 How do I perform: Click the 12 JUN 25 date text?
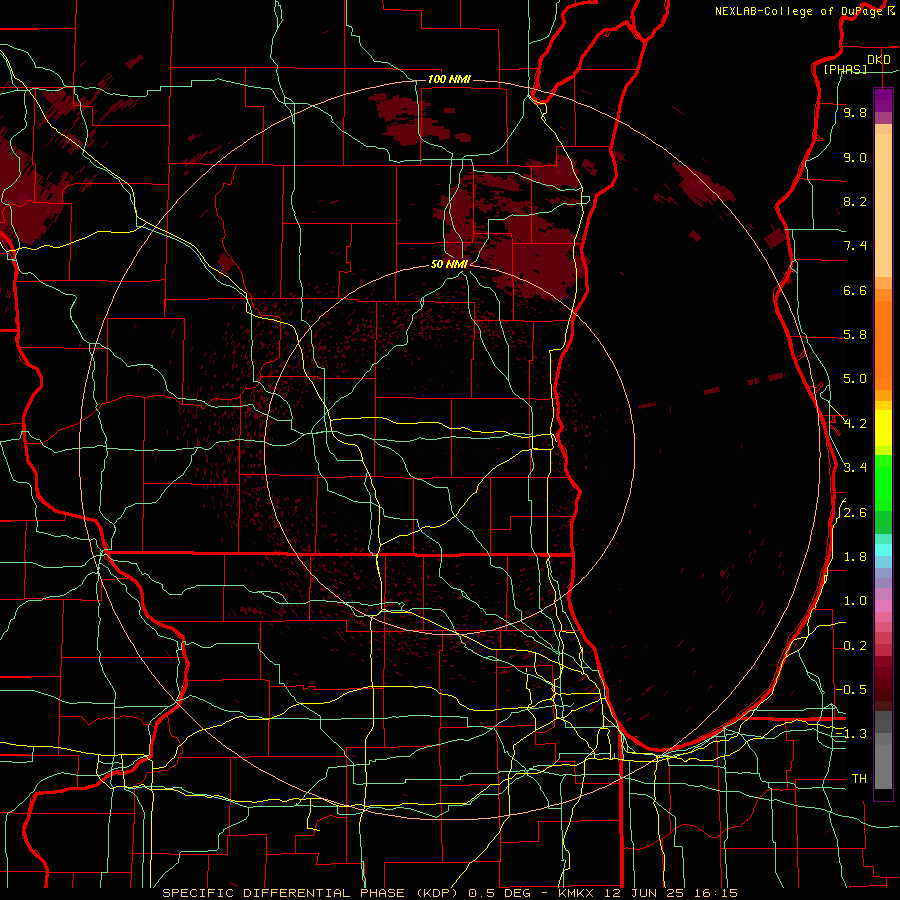point(646,893)
